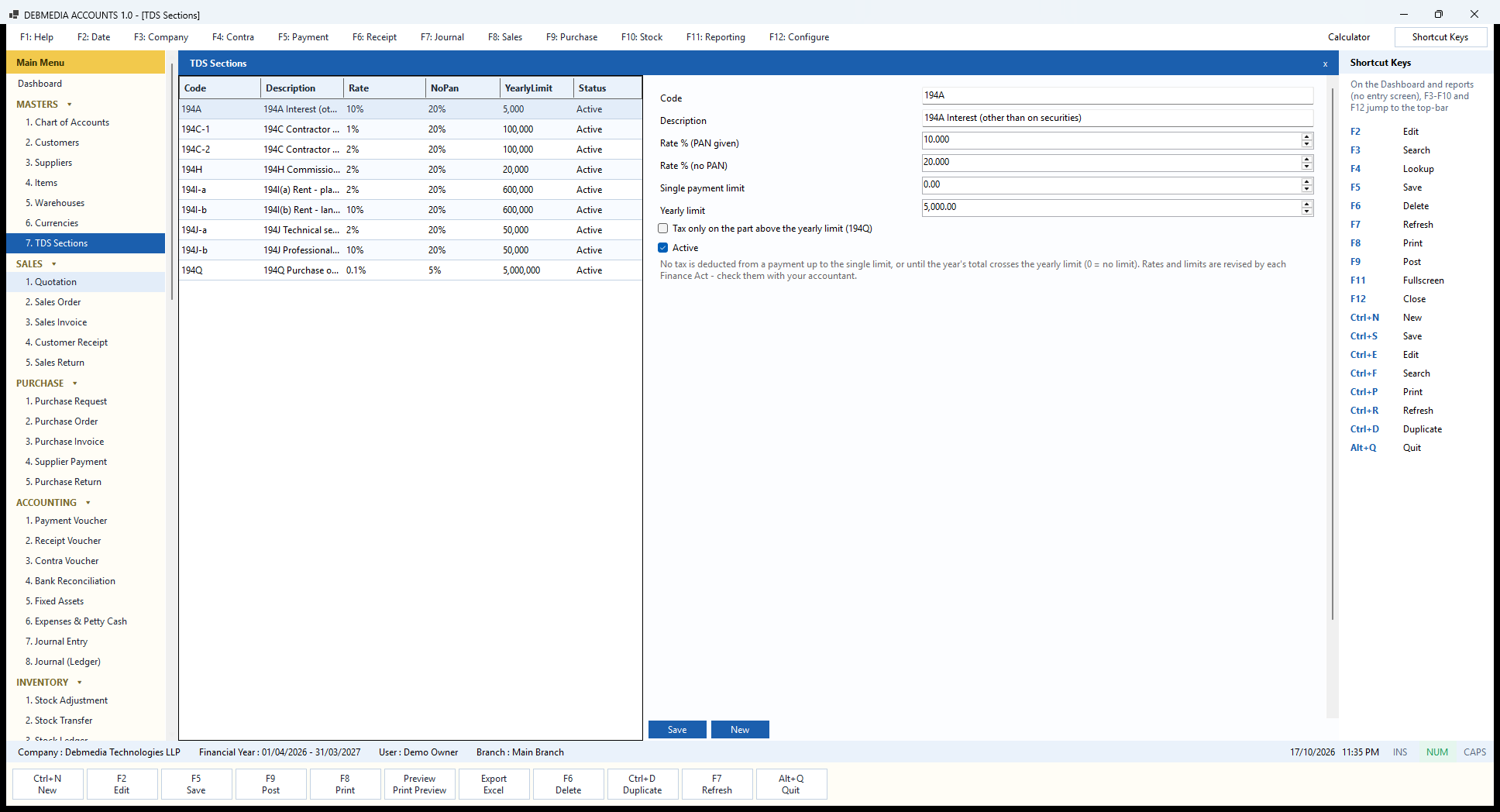Click the Description input field
1500x812 pixels.
coord(1117,118)
